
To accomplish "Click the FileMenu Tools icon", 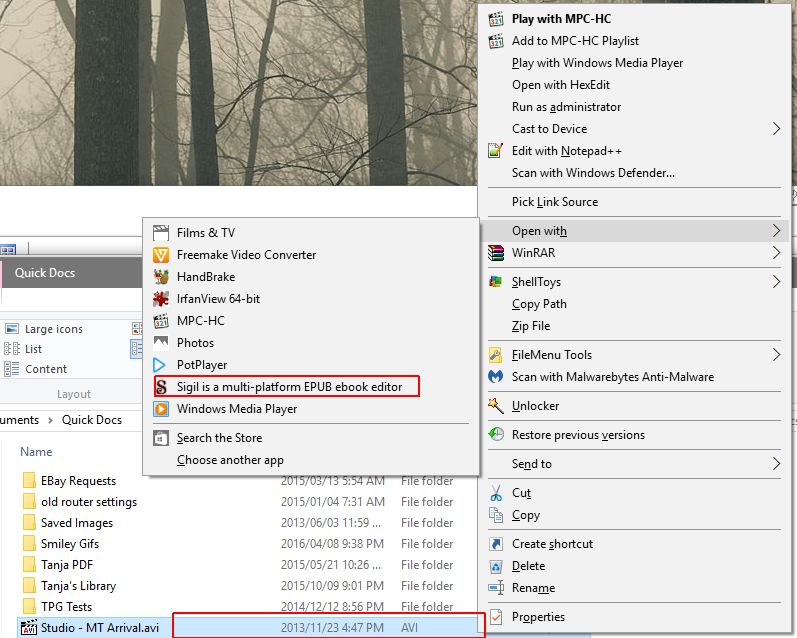I will (x=496, y=354).
